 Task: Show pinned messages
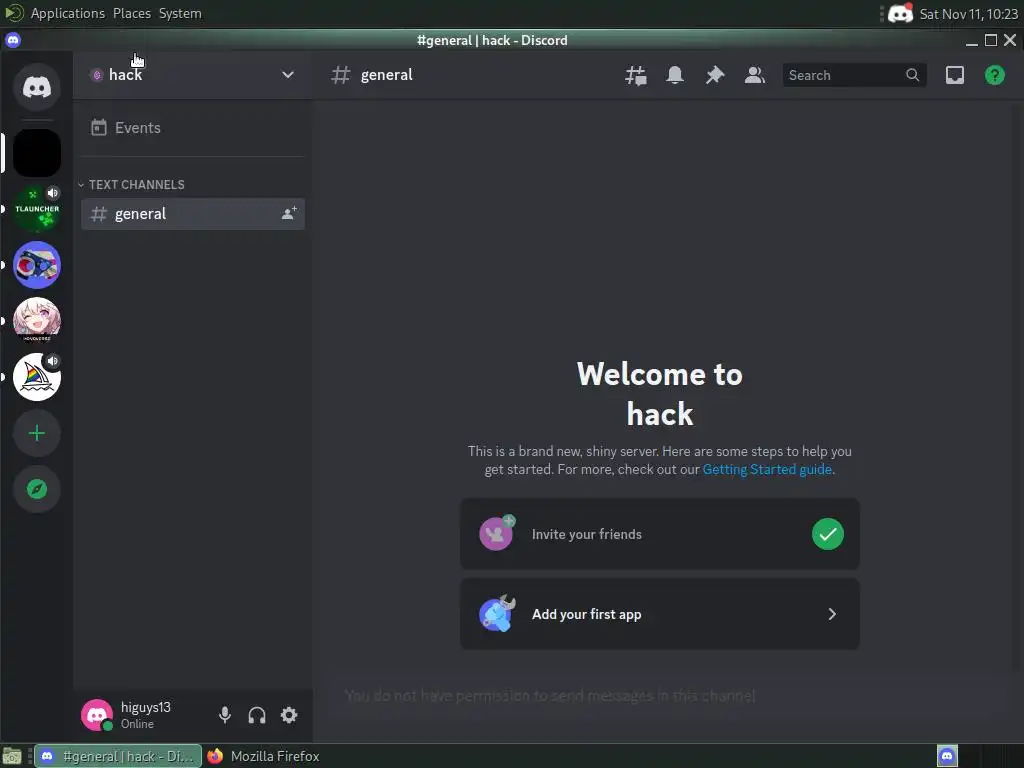714,75
